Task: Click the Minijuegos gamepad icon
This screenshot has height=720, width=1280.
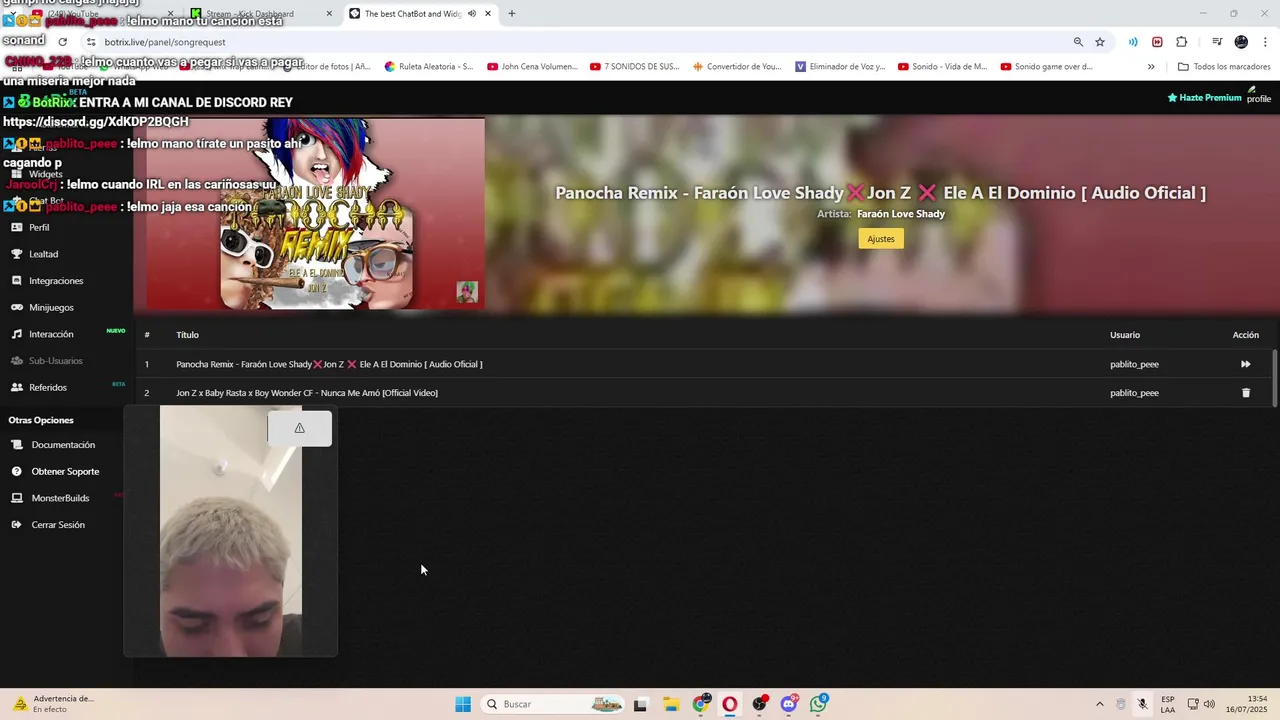Action: coord(17,308)
